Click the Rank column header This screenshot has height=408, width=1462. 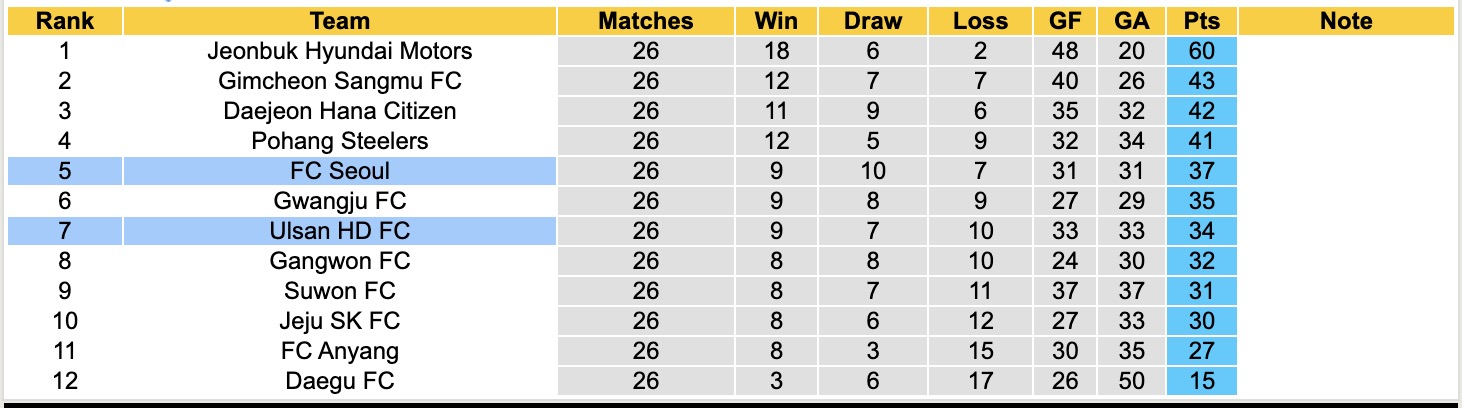coord(64,21)
